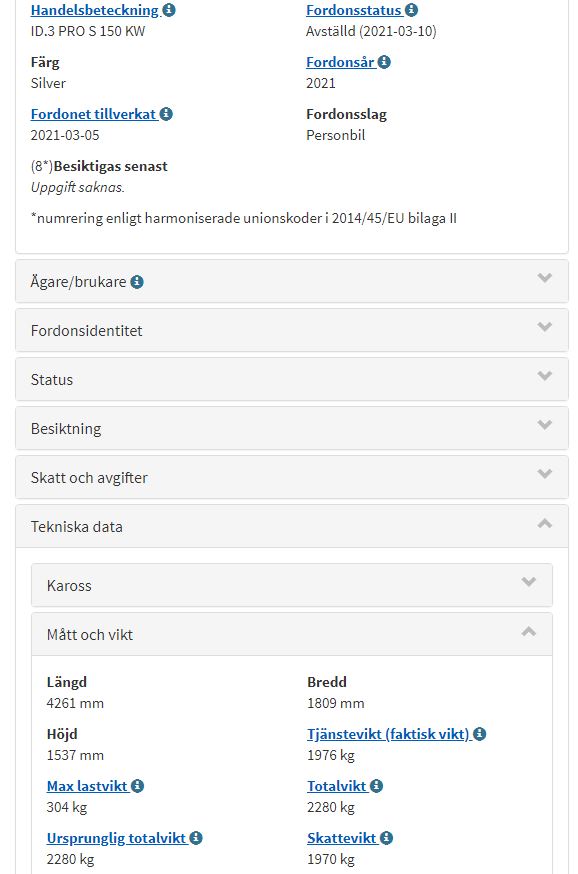The height and width of the screenshot is (874, 578).
Task: Open the Skattevikt link
Action: coord(342,838)
